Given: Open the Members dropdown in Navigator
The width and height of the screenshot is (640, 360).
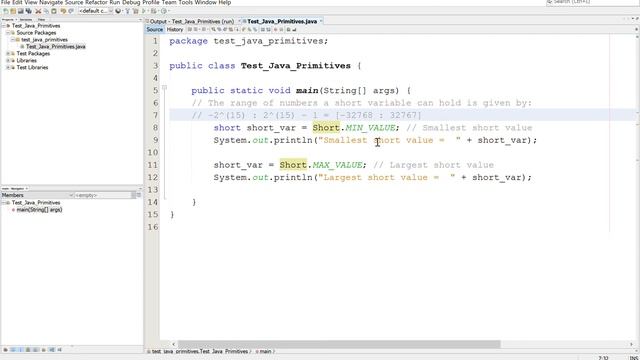Looking at the screenshot, I should [x=37, y=196].
